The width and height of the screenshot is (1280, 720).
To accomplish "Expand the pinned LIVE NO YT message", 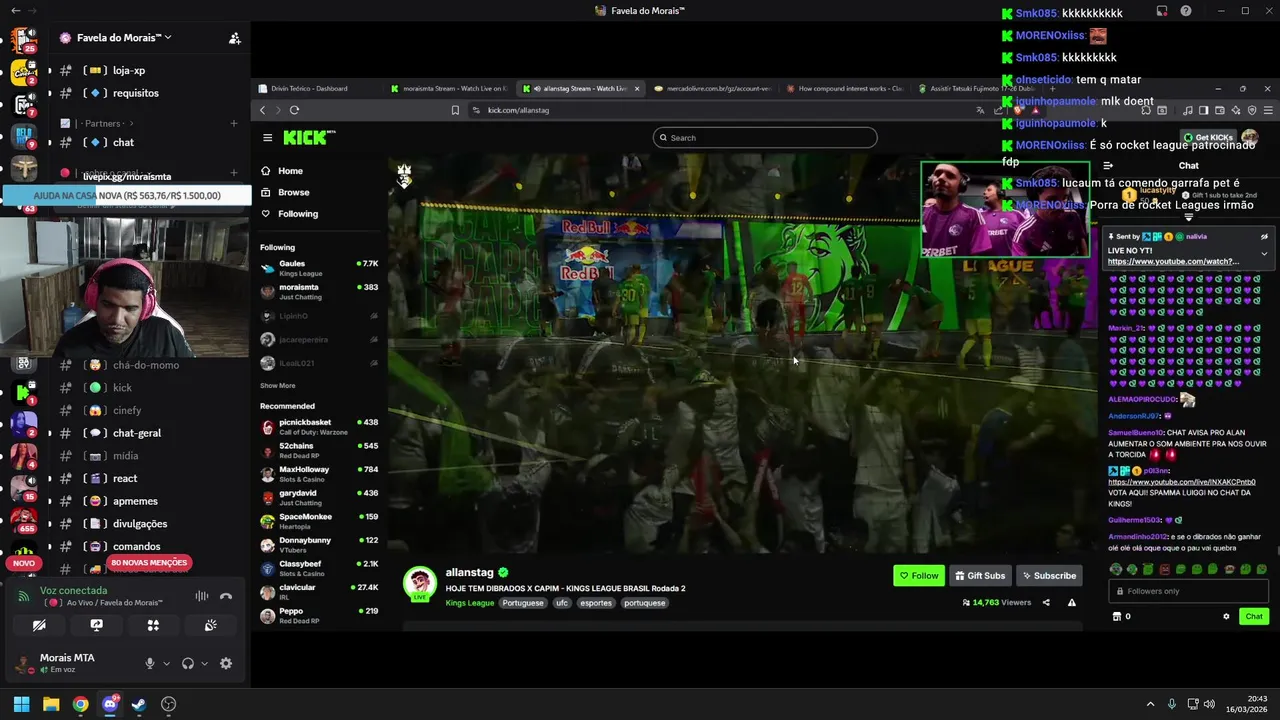I will click(x=1264, y=254).
